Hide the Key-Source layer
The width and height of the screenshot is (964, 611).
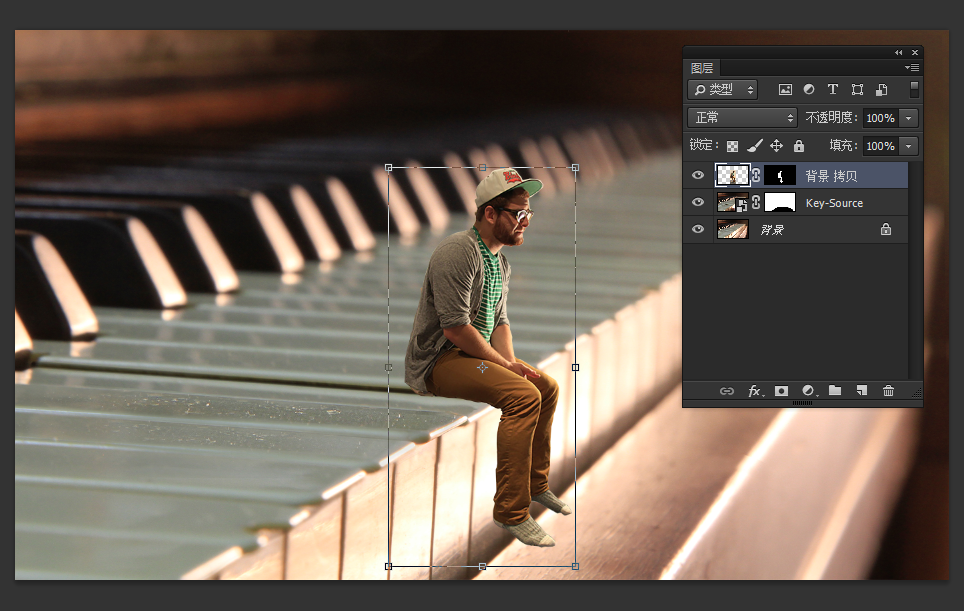coord(698,203)
